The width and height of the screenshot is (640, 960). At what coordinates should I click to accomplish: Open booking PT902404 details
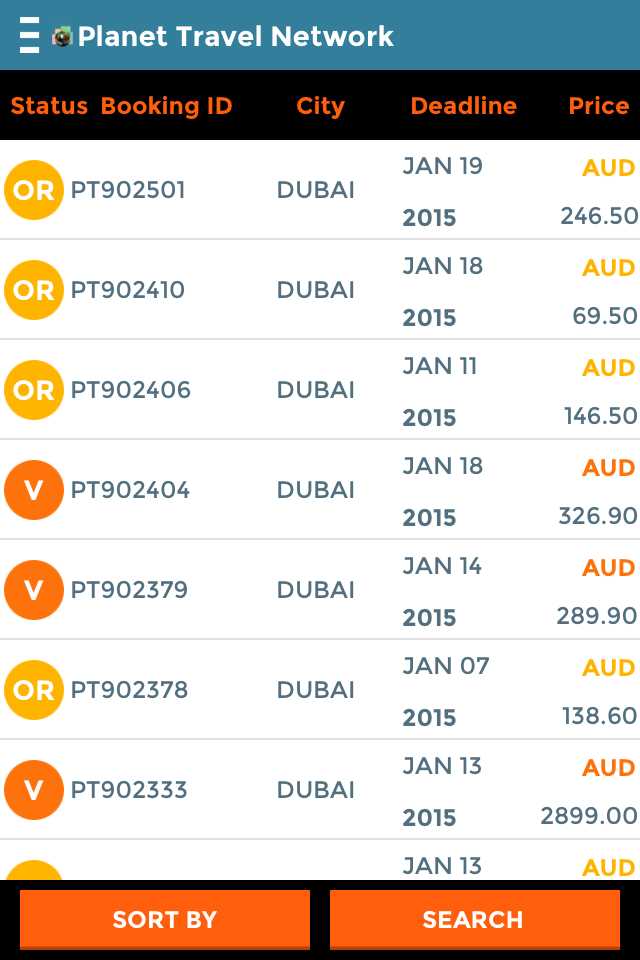point(130,490)
